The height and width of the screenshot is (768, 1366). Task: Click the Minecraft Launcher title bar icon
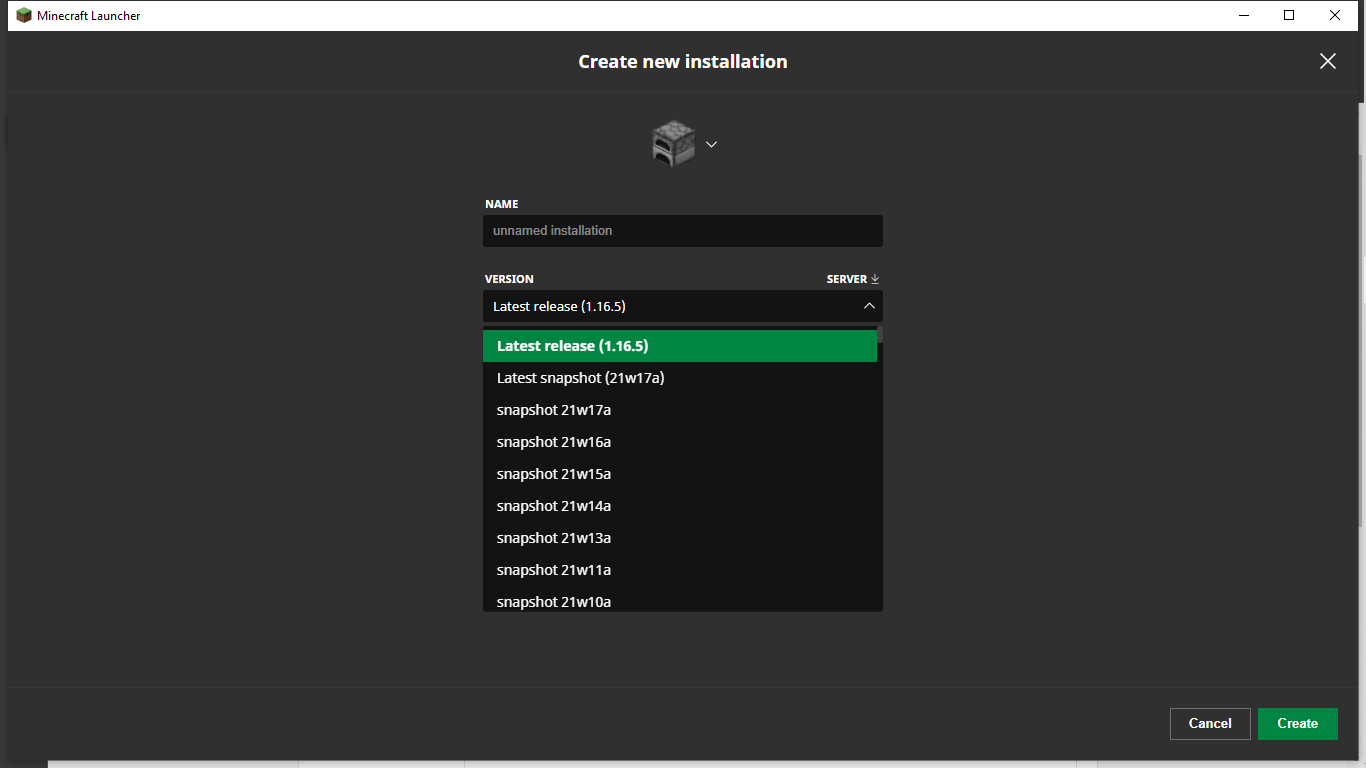(24, 15)
